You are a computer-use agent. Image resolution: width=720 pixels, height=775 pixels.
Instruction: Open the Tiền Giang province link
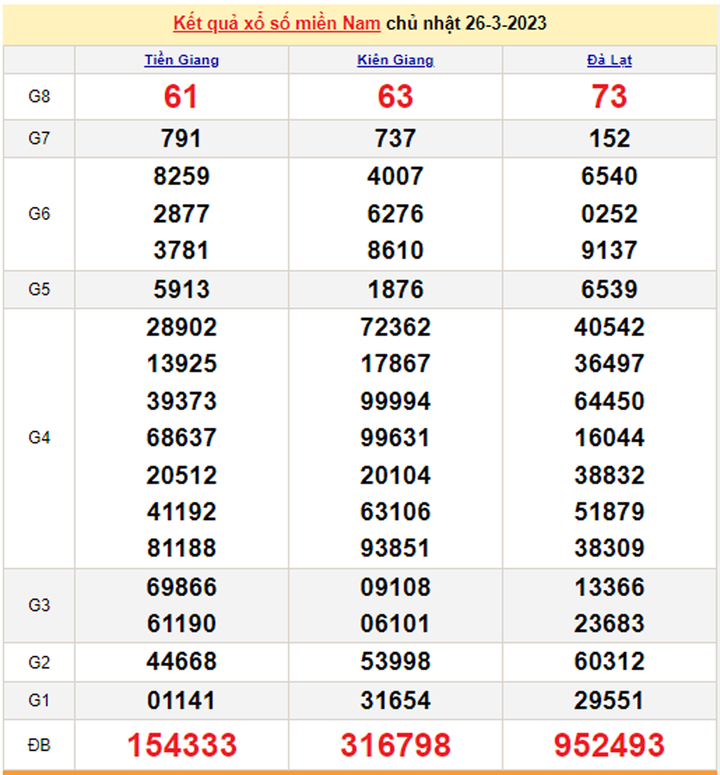181,60
